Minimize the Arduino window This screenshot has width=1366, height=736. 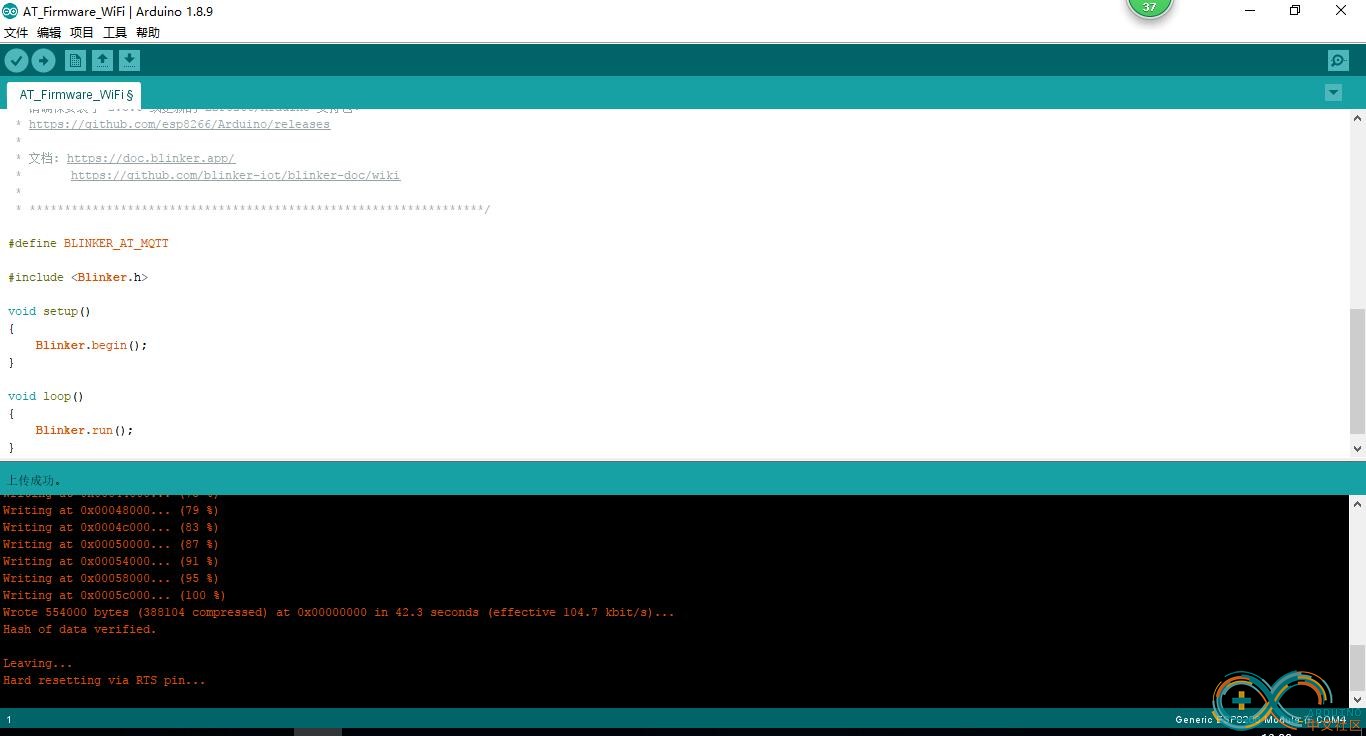(1250, 11)
